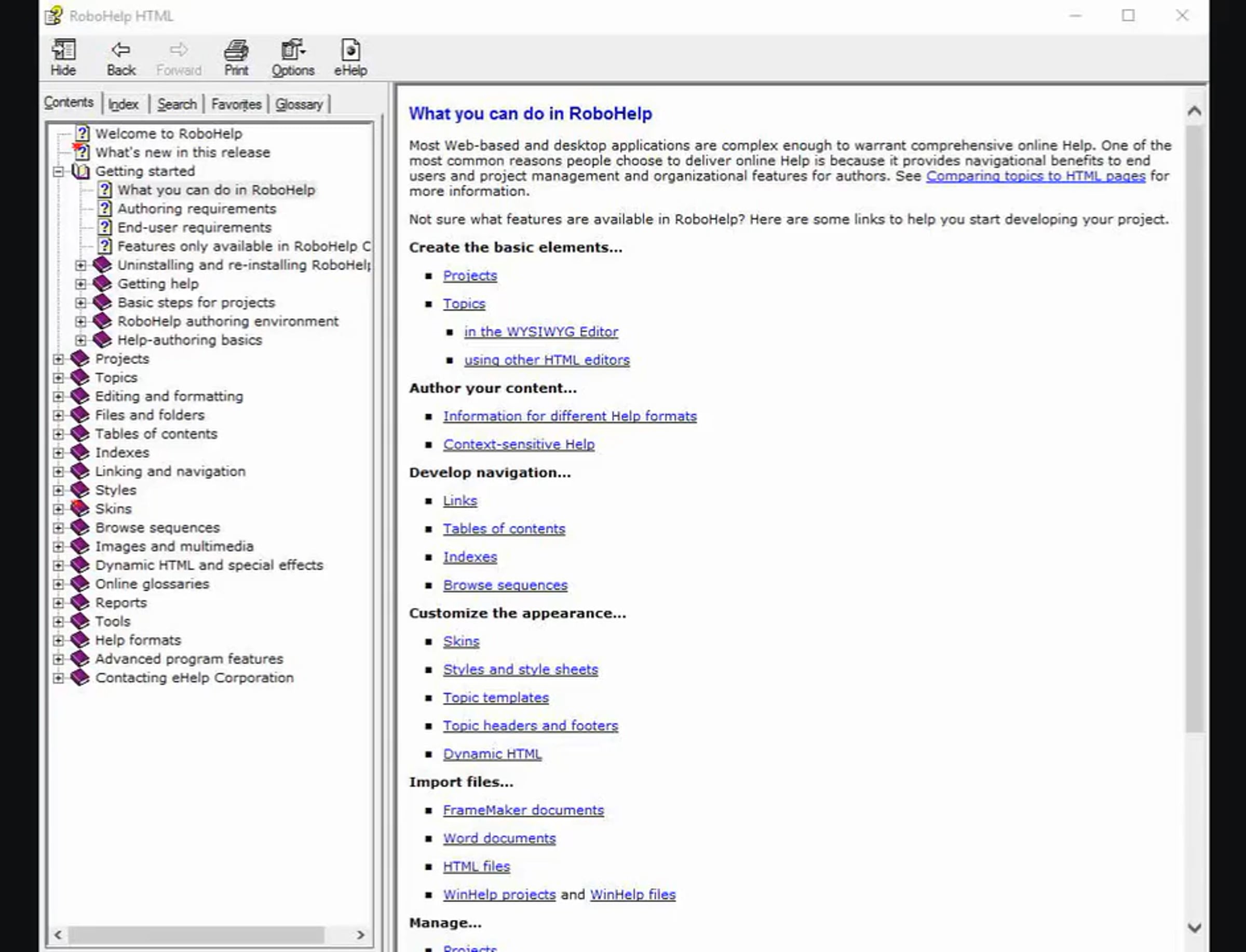Click the eHelp toolbar icon
1246x952 pixels.
[x=350, y=51]
